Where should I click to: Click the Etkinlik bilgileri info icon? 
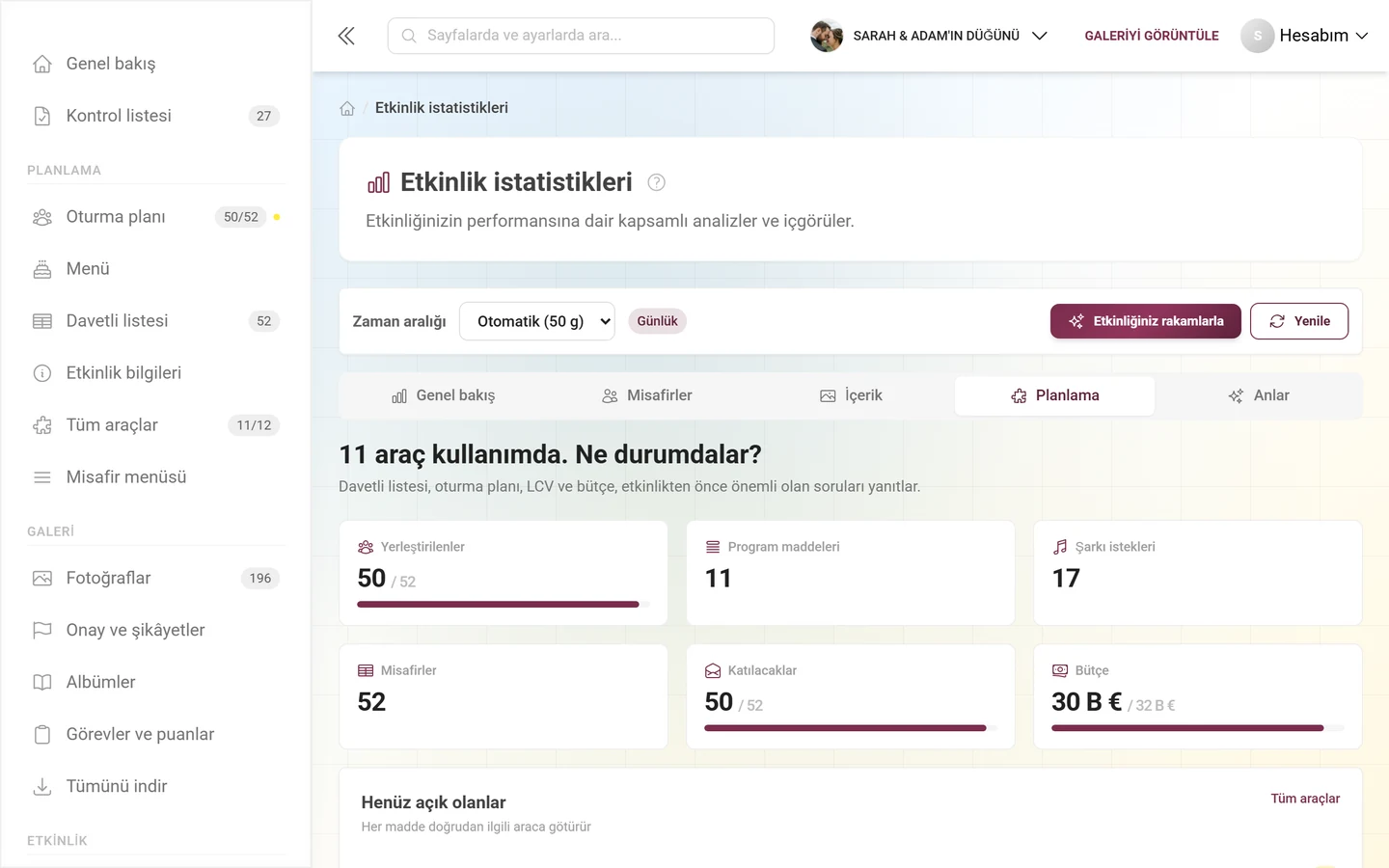pyautogui.click(x=42, y=373)
